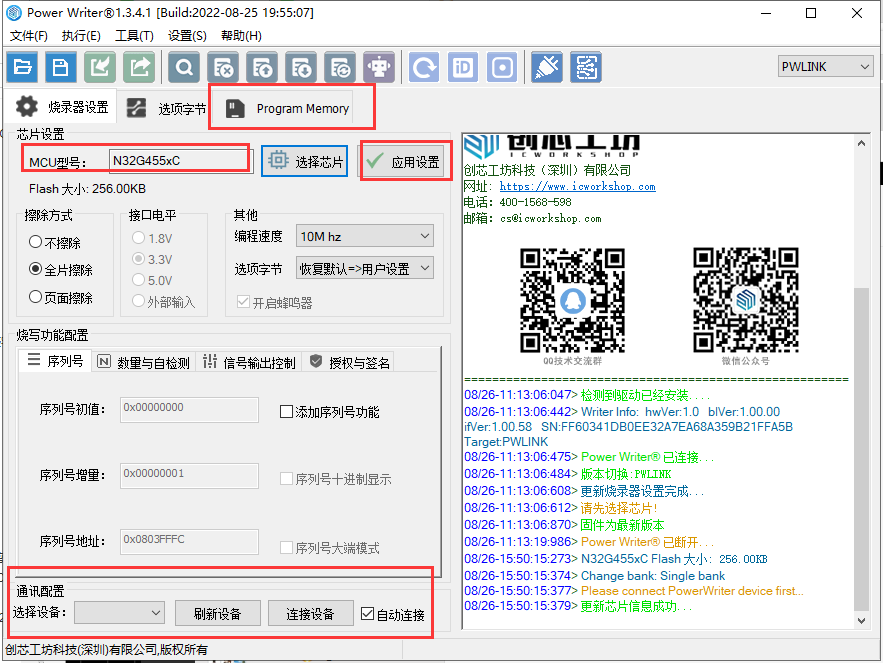Select the 页面擦除 radio button
Viewport: 883px width, 663px height.
pos(36,297)
